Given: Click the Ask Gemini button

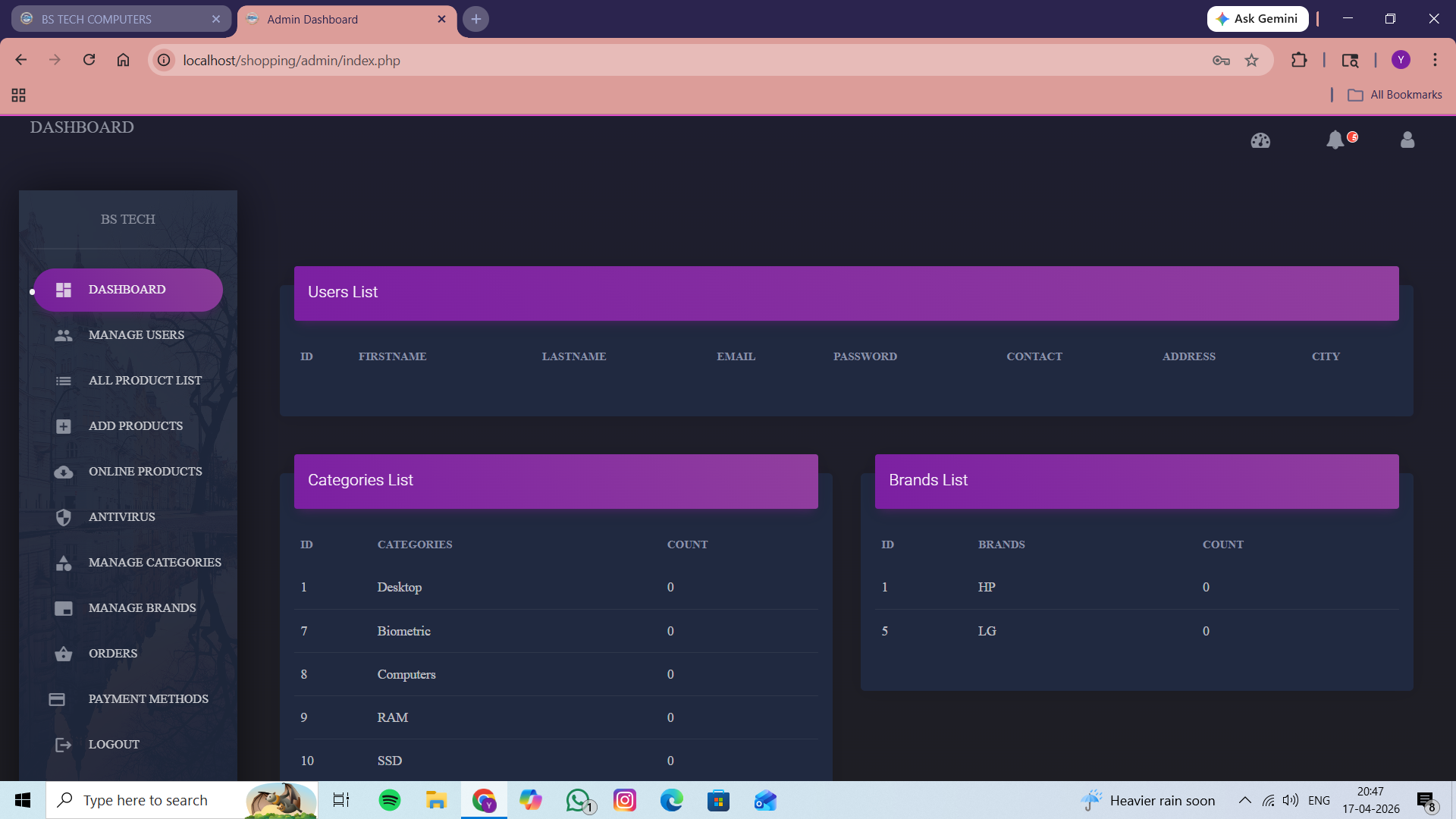Looking at the screenshot, I should click(1257, 18).
